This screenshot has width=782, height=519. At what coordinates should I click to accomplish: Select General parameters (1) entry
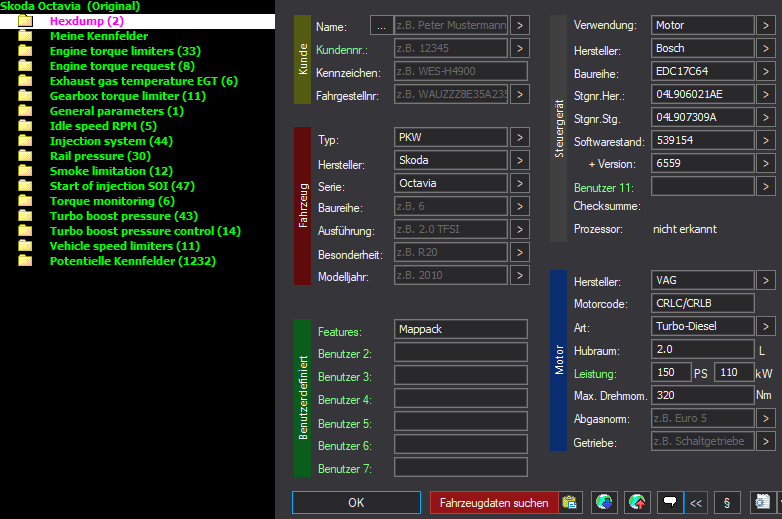[117, 111]
